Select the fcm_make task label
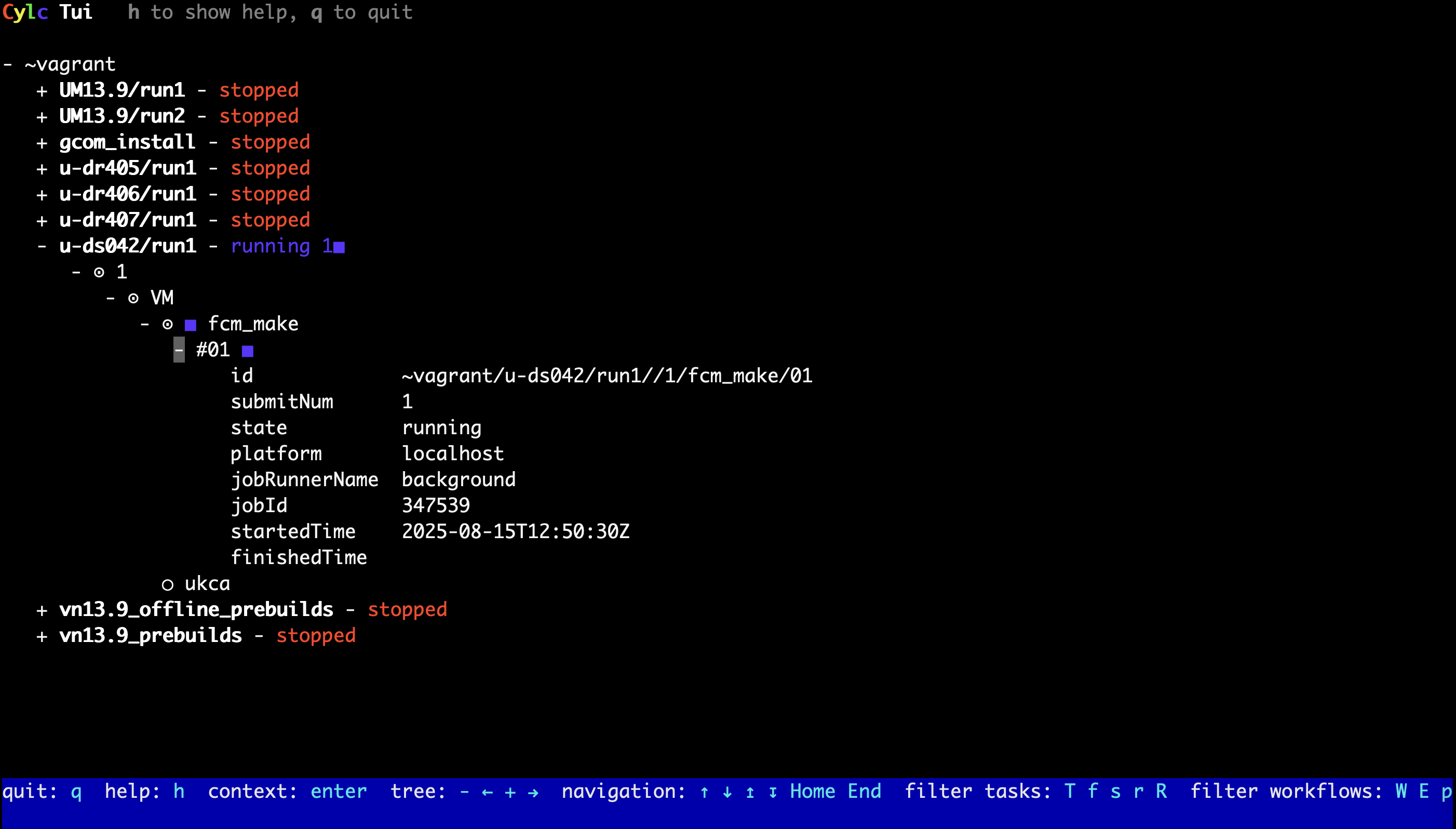Image resolution: width=1456 pixels, height=829 pixels. (253, 324)
